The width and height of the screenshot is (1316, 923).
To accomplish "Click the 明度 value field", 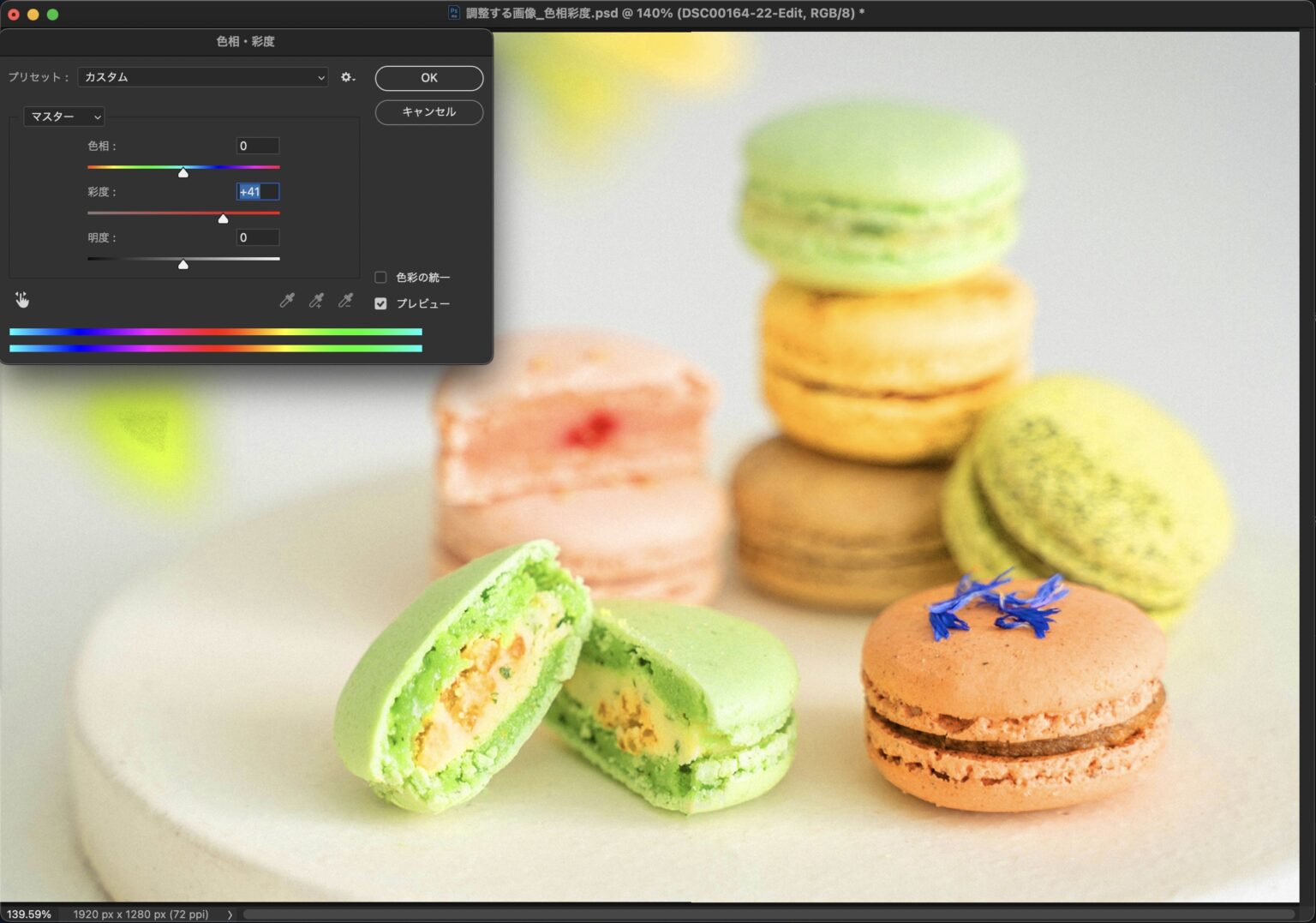I will pyautogui.click(x=257, y=238).
